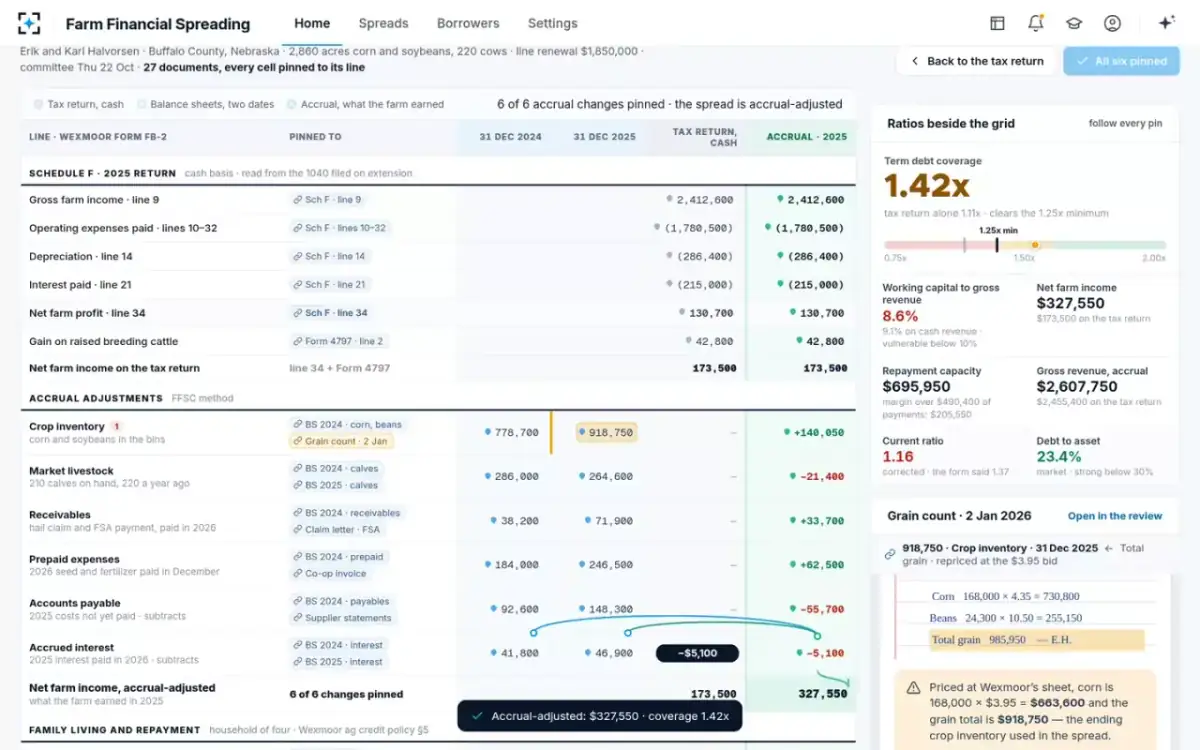This screenshot has height=750, width=1200.
Task: Open the notifications bell
Action: pyautogui.click(x=1035, y=23)
